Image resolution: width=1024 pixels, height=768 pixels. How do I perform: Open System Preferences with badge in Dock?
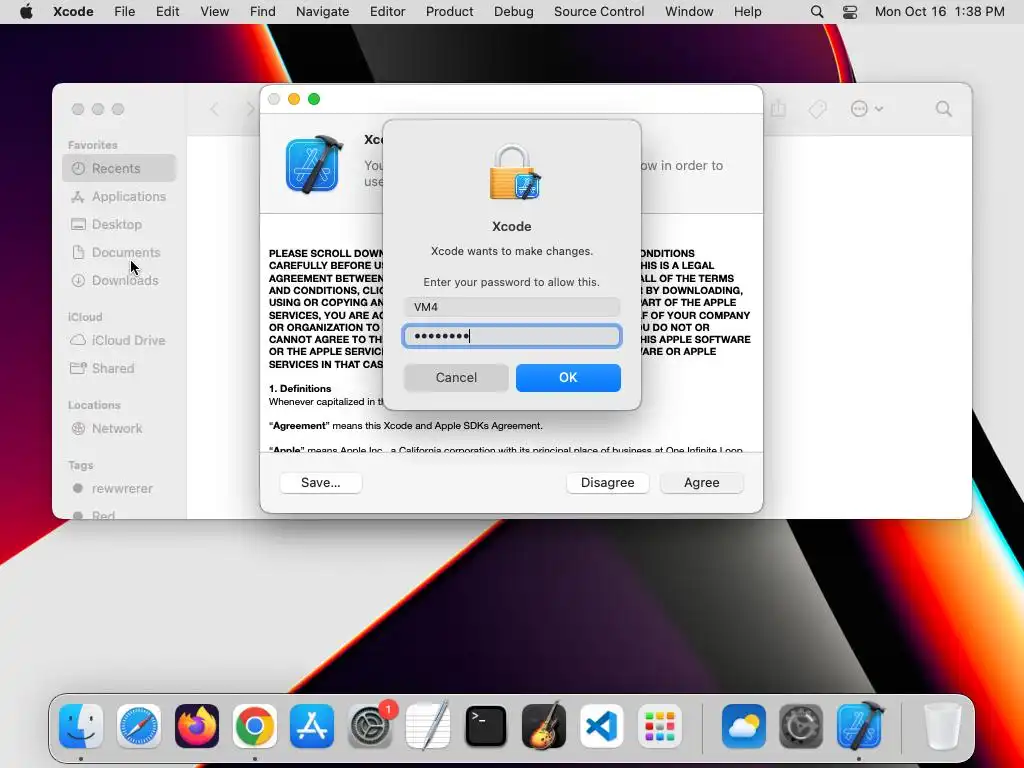click(370, 726)
